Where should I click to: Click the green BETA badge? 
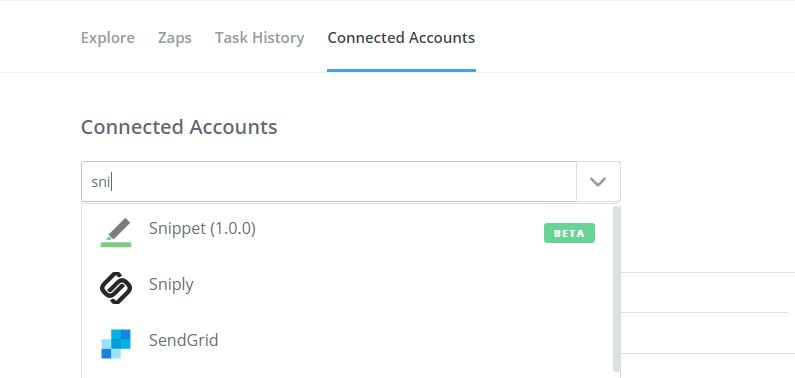(x=569, y=233)
